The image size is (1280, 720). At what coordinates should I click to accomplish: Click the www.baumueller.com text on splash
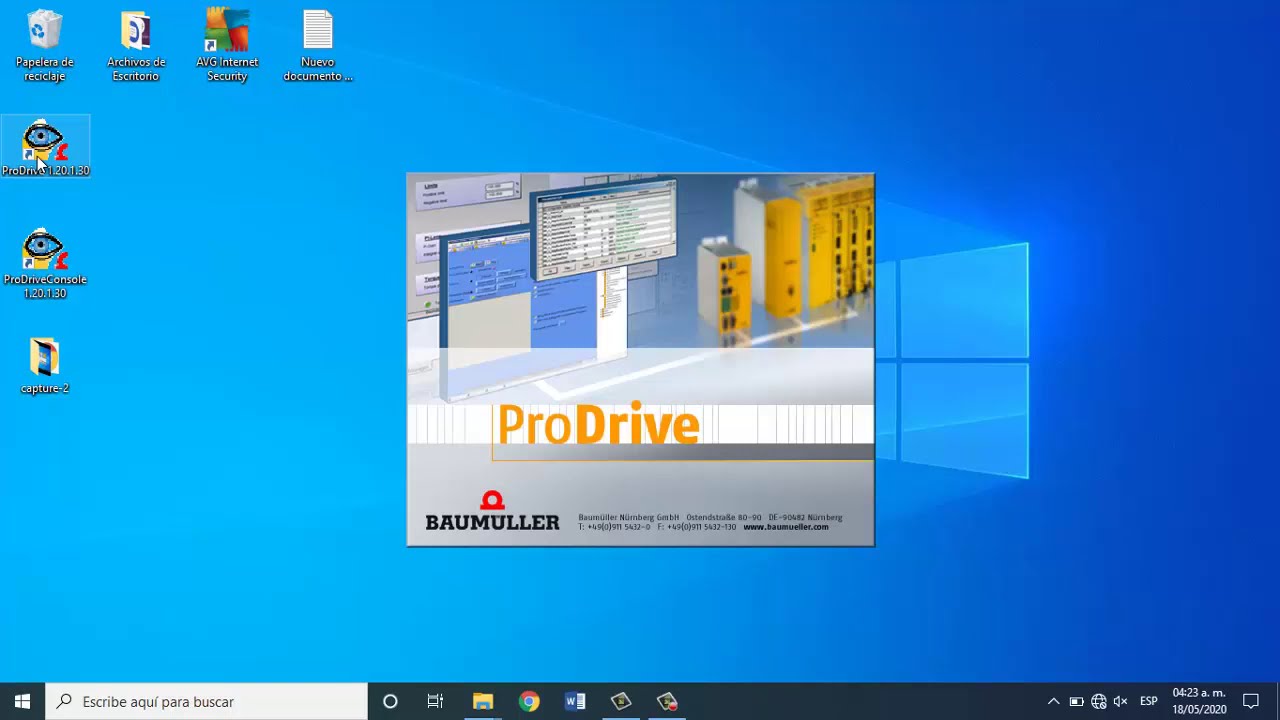point(786,527)
